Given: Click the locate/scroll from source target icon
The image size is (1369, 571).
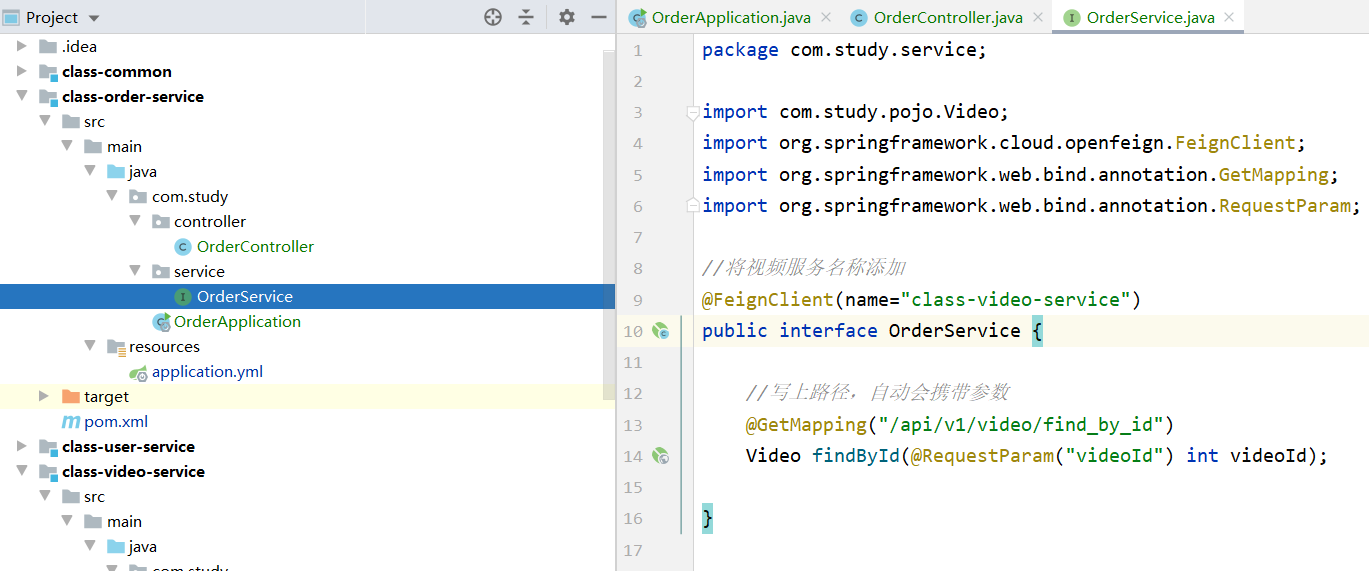Looking at the screenshot, I should pyautogui.click(x=493, y=17).
